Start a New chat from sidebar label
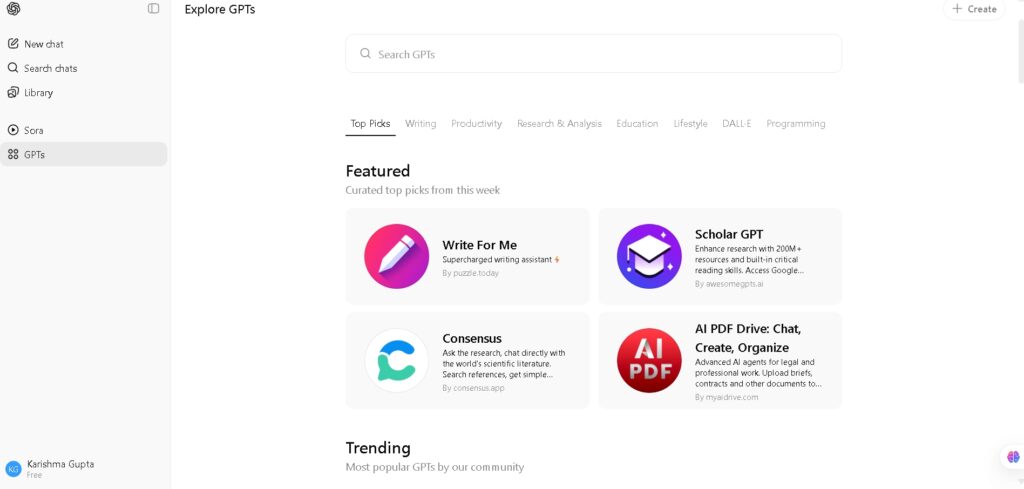This screenshot has height=489, width=1024. tap(44, 44)
